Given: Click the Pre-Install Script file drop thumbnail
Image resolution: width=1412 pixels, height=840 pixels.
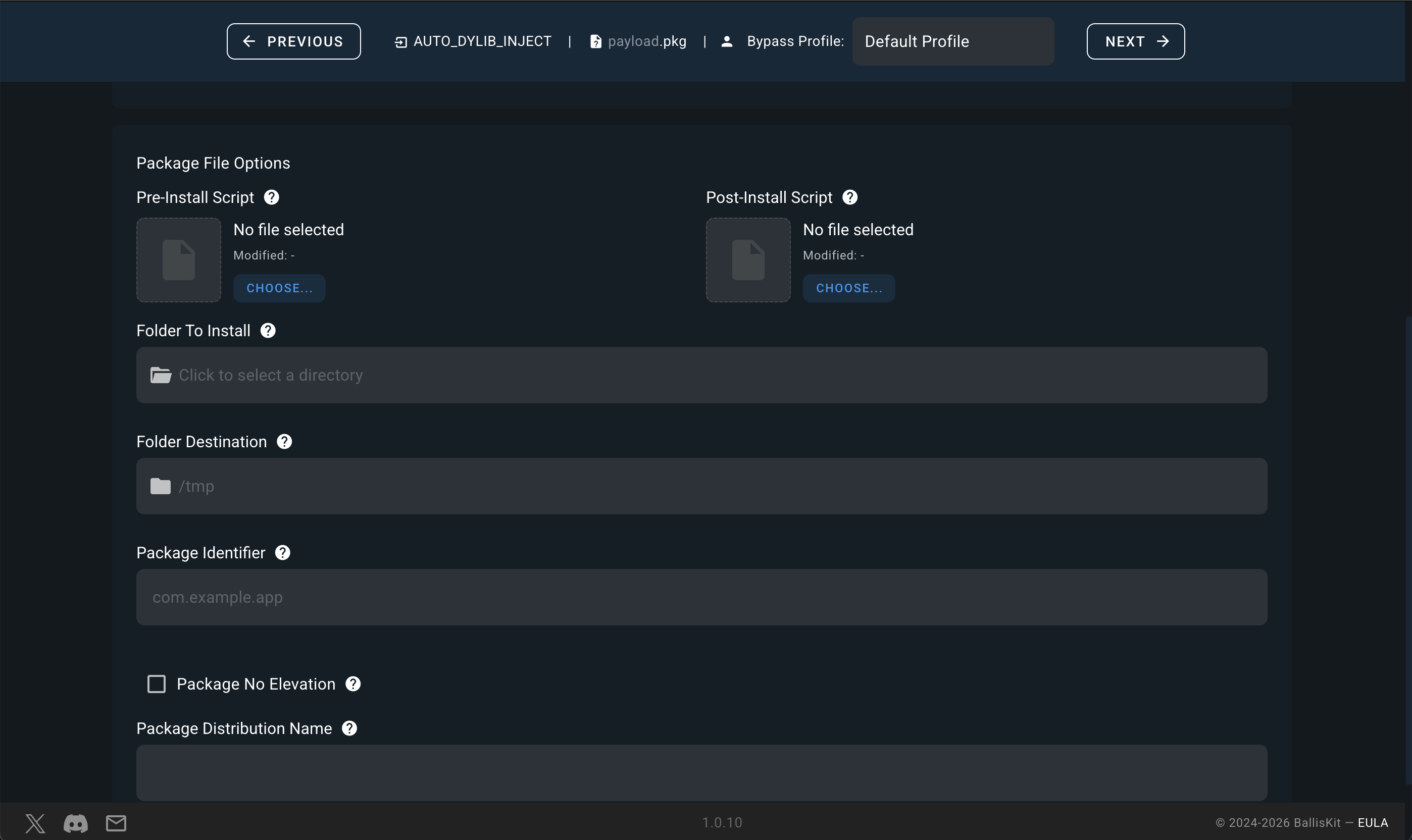Looking at the screenshot, I should 178,260.
